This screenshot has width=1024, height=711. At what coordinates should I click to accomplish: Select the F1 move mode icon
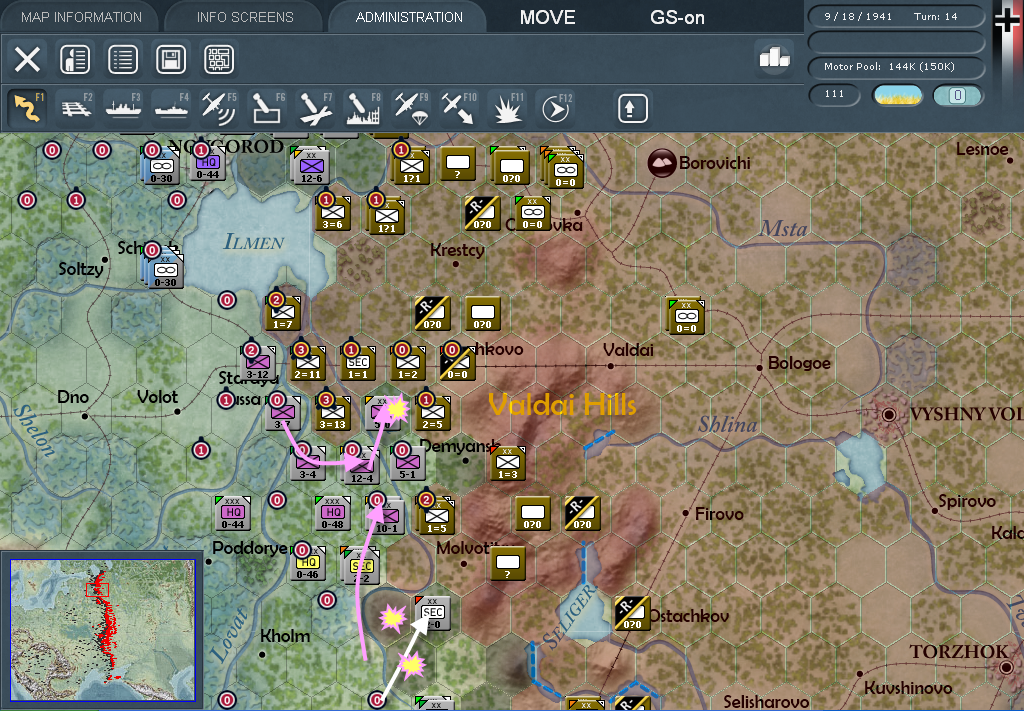(27, 108)
